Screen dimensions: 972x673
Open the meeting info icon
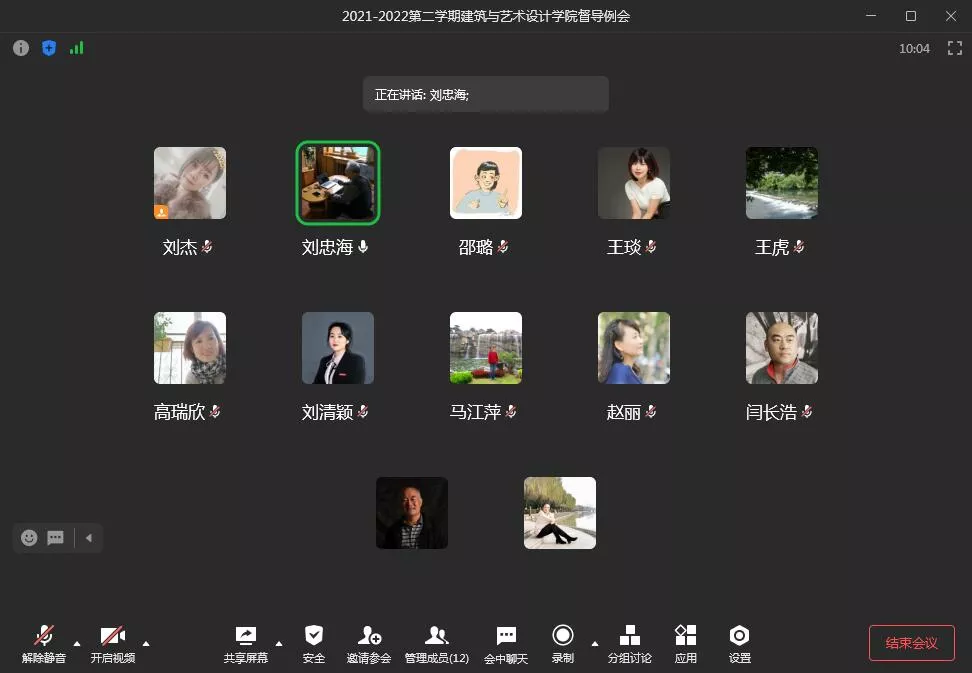pyautogui.click(x=21, y=48)
